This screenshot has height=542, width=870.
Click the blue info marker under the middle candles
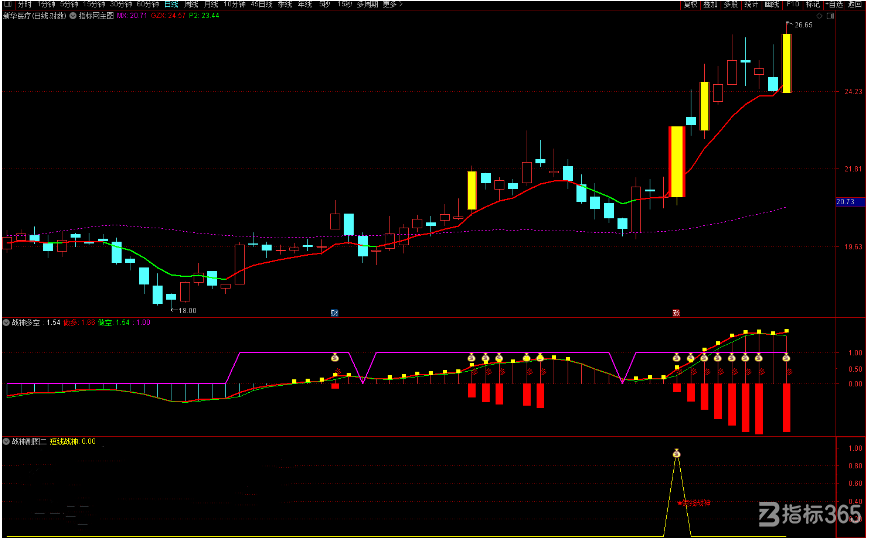click(334, 313)
